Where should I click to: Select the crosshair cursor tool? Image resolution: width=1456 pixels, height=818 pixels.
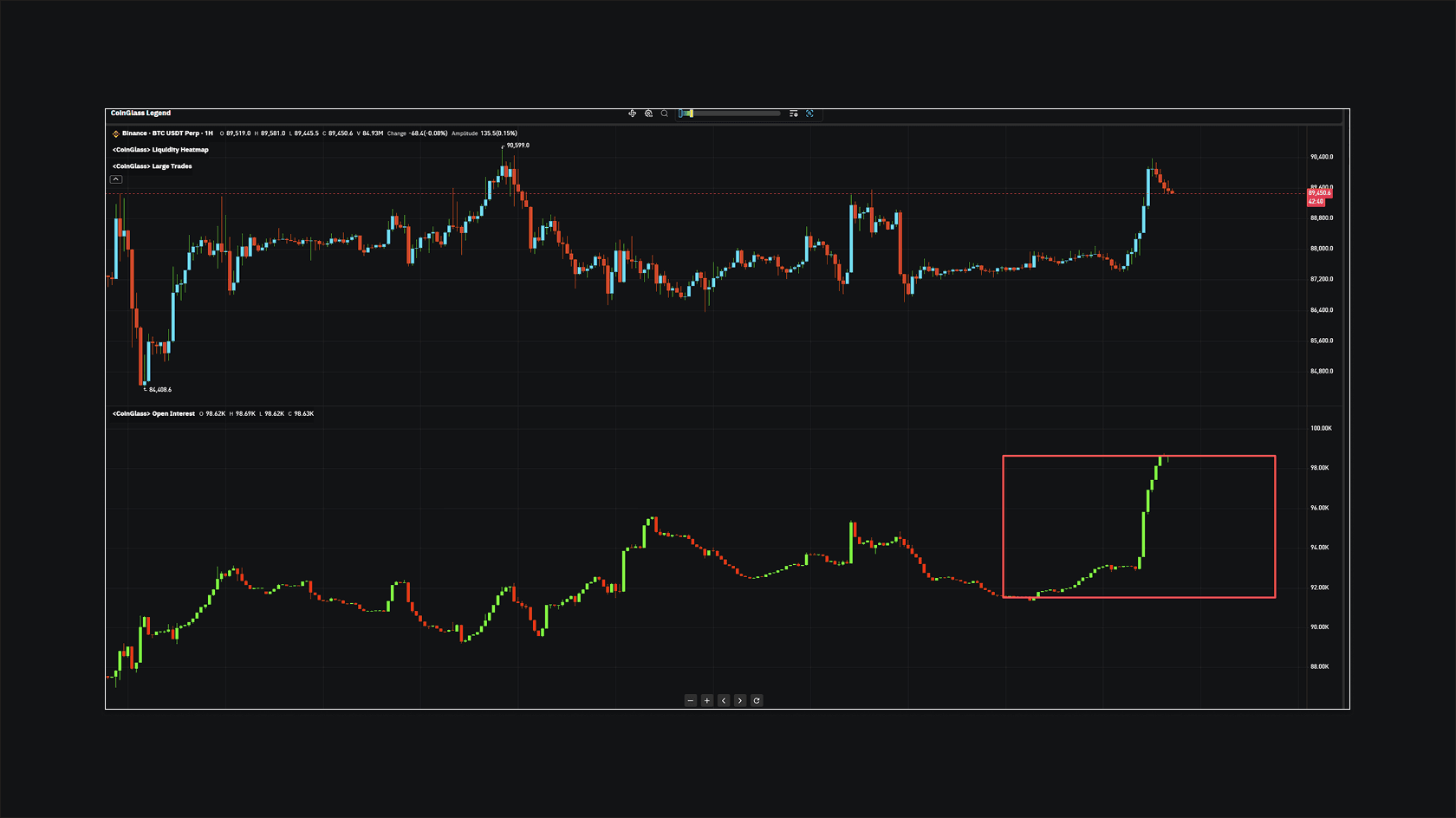pos(633,114)
